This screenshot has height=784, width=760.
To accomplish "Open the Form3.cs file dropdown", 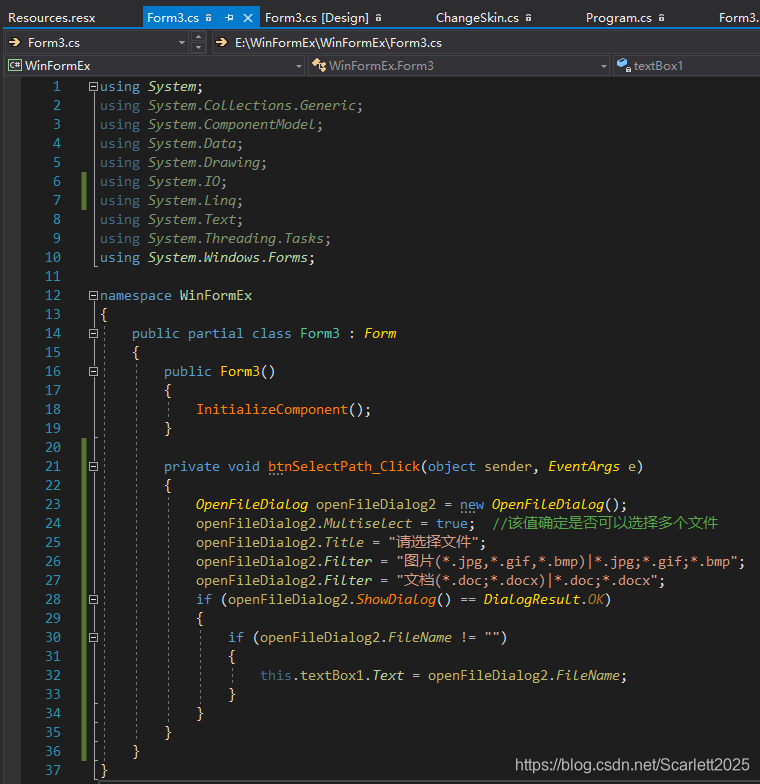I will 182,43.
